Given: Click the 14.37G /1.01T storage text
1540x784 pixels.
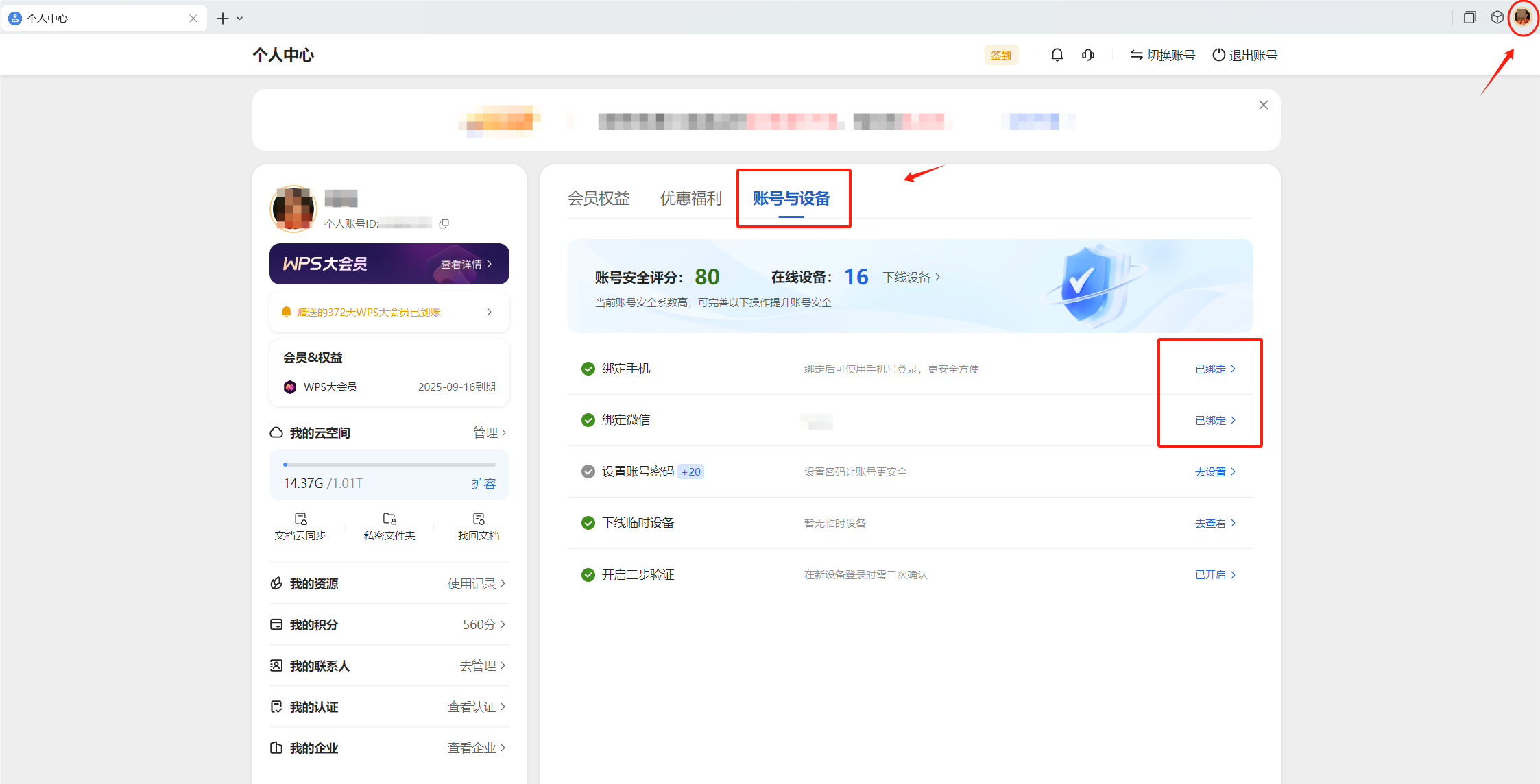Looking at the screenshot, I should pyautogui.click(x=323, y=483).
